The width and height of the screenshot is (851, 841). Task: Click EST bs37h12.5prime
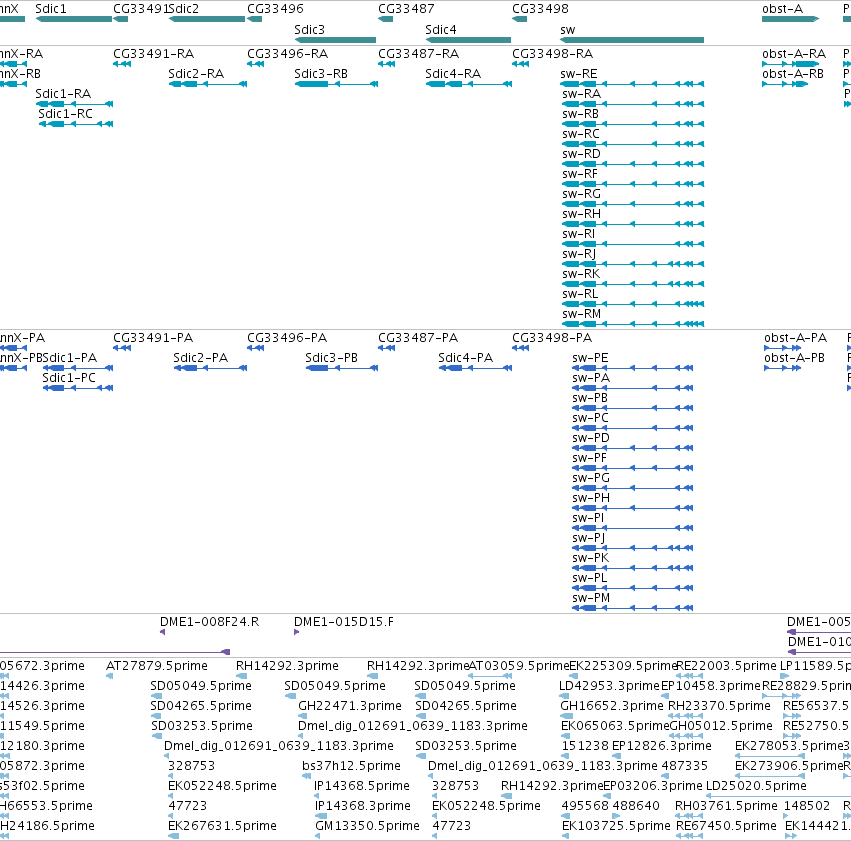[x=305, y=776]
